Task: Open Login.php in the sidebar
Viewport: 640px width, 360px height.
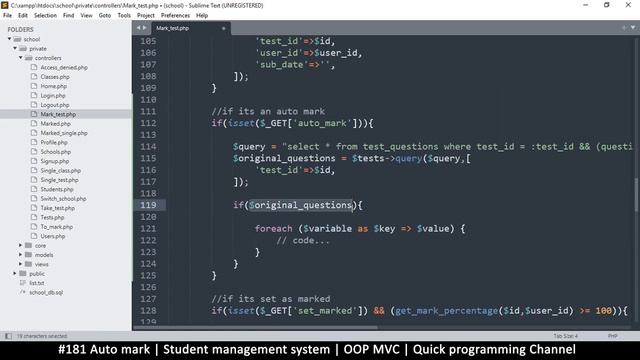Action: (x=53, y=96)
